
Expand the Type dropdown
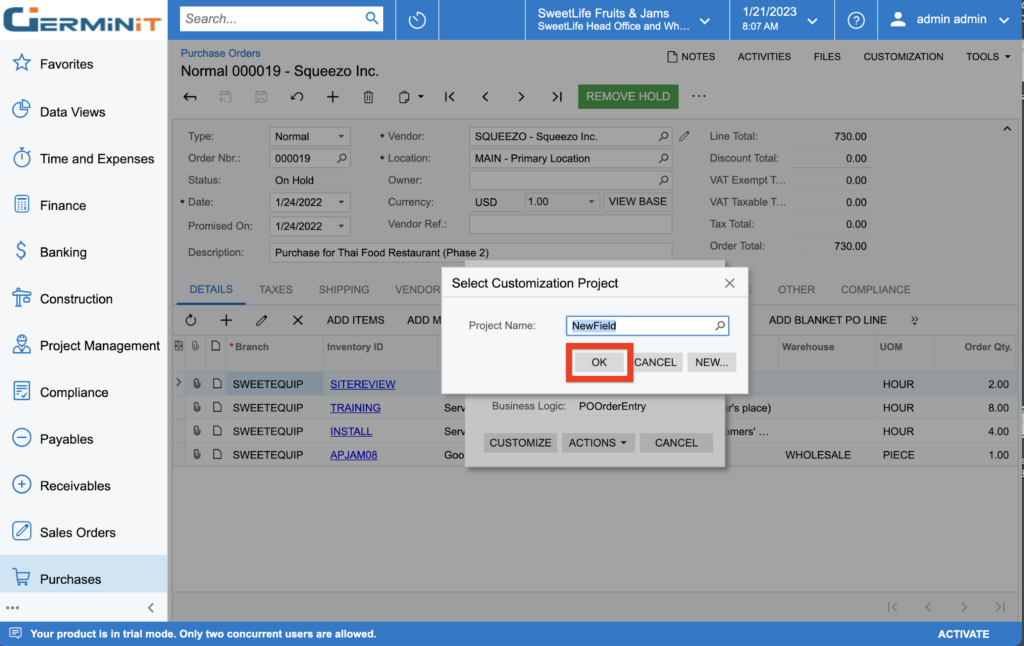(x=341, y=136)
